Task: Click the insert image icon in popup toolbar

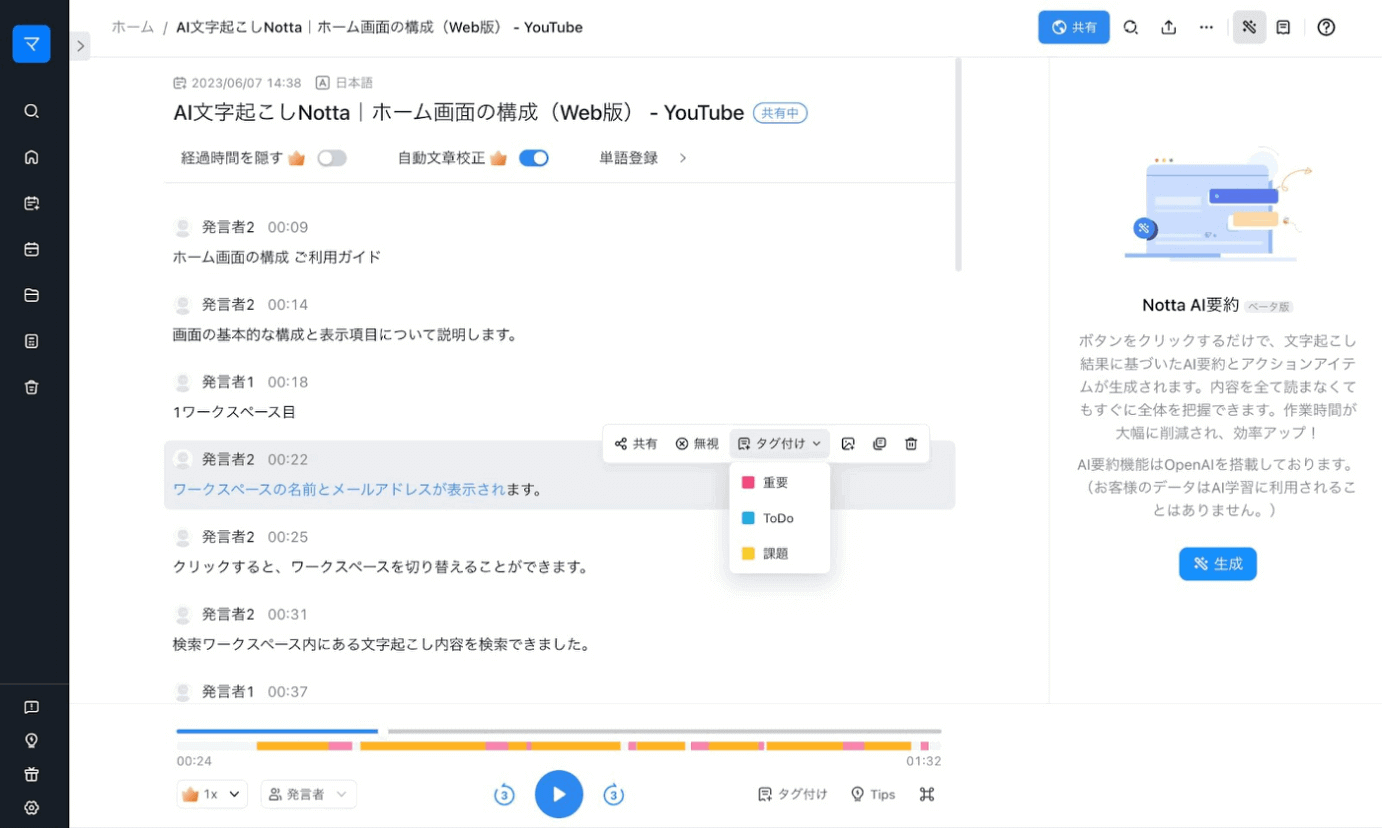Action: click(848, 444)
